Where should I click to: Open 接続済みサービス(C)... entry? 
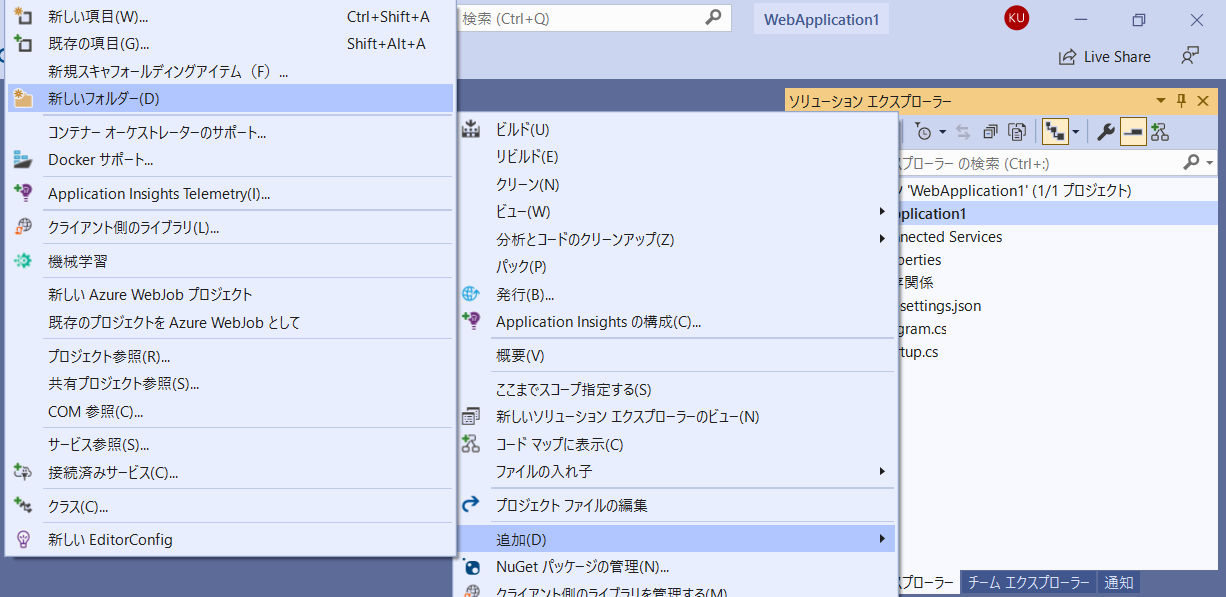230,472
